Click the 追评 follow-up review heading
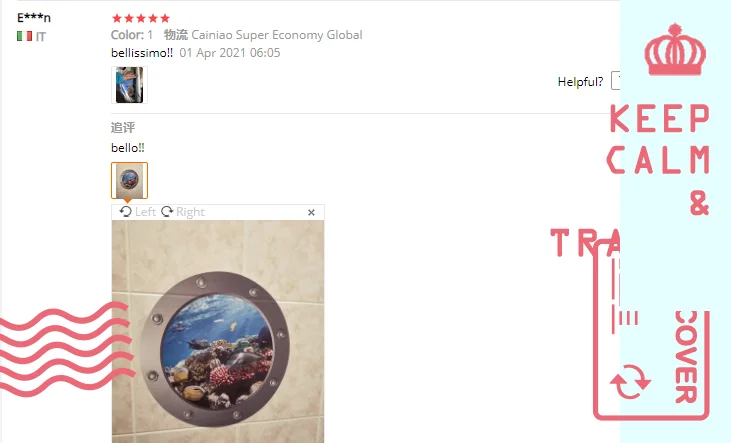Screen dimensions: 731x443 [123, 127]
